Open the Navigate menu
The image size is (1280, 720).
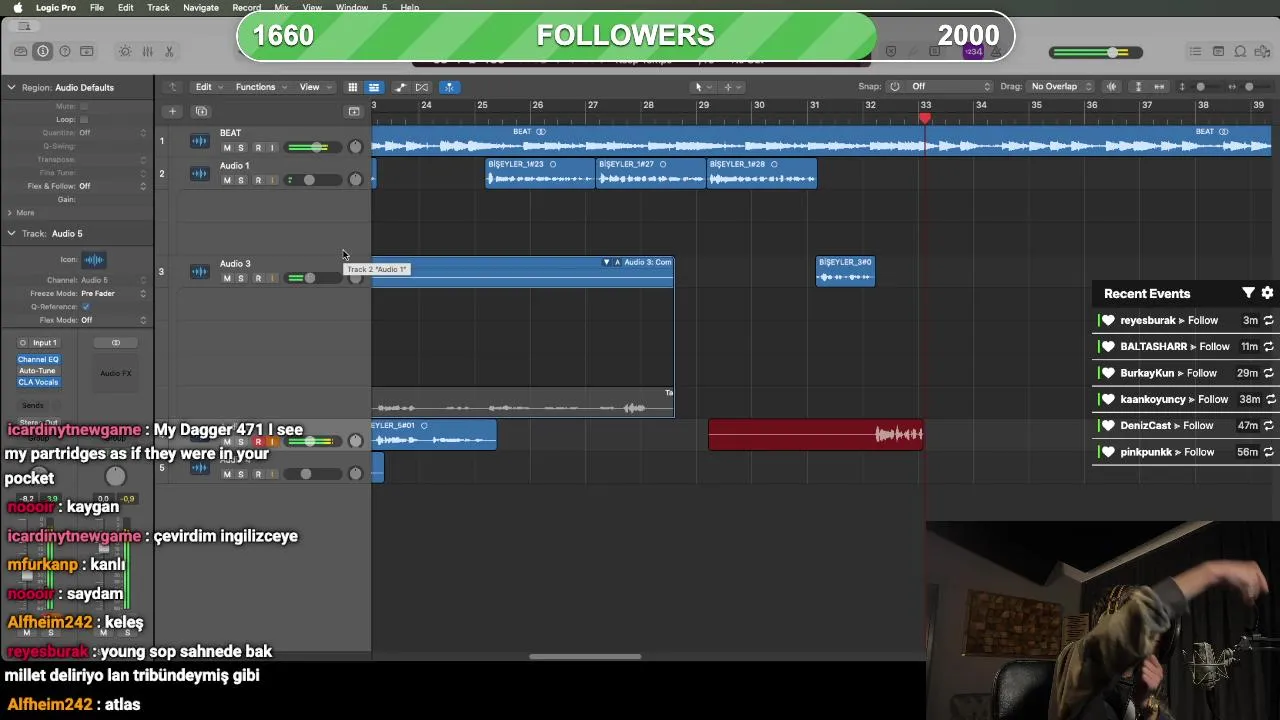pyautogui.click(x=200, y=7)
